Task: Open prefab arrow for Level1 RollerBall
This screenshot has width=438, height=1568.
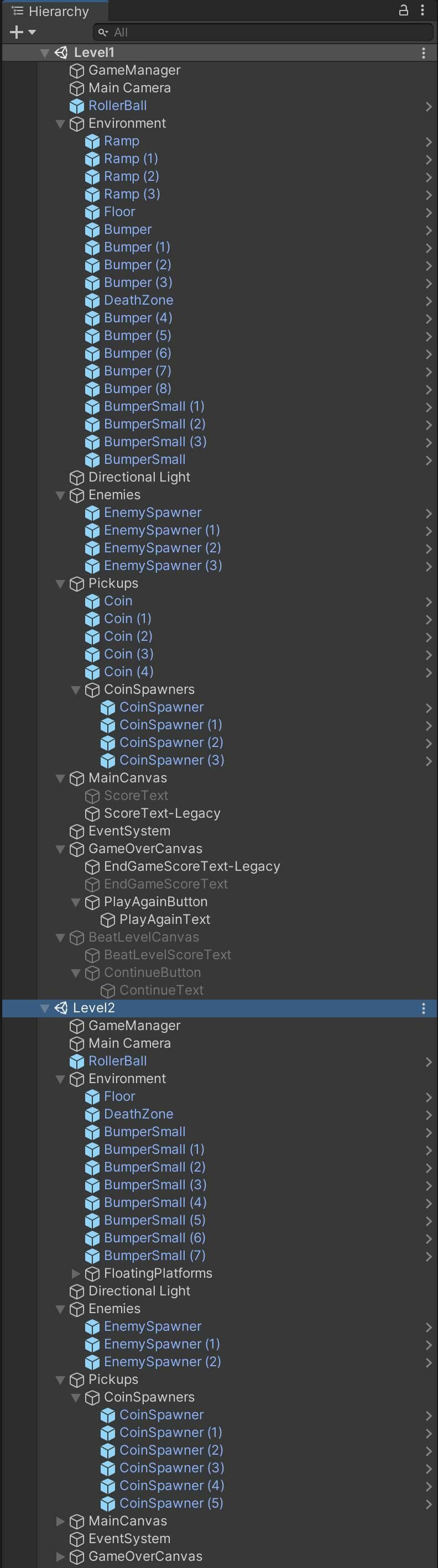Action: click(x=429, y=107)
